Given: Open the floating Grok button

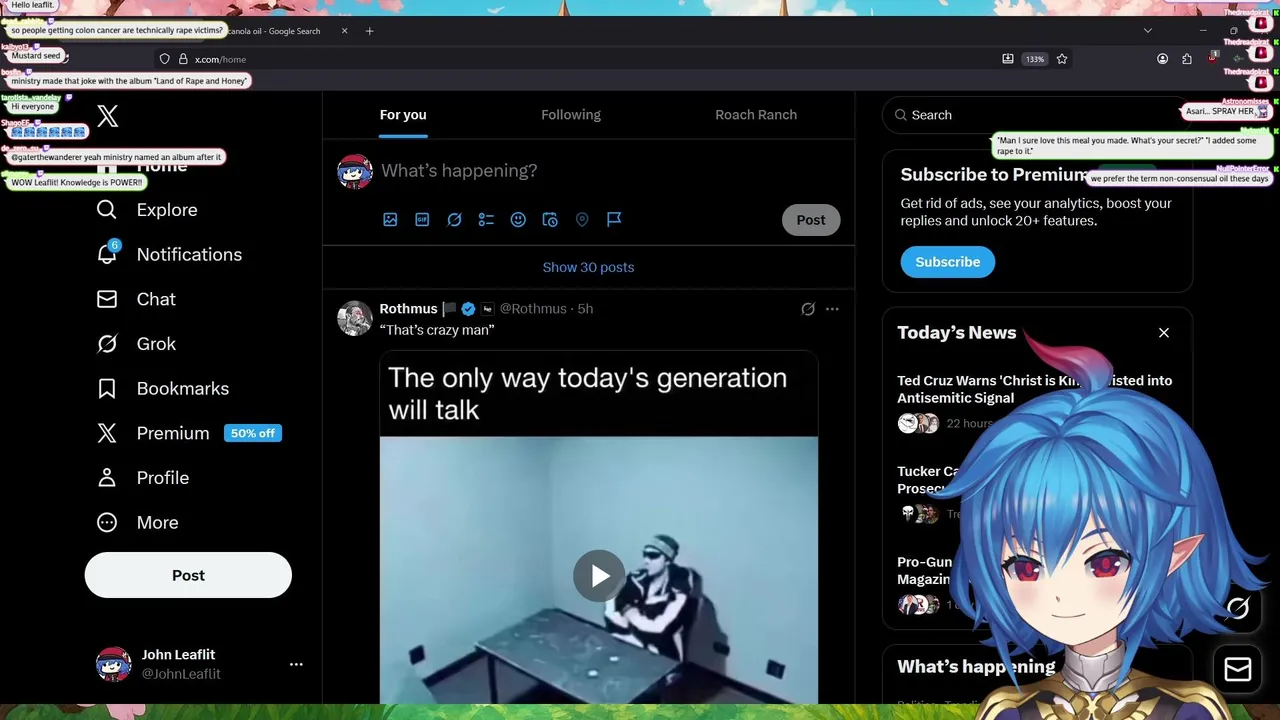Looking at the screenshot, I should point(1238,608).
